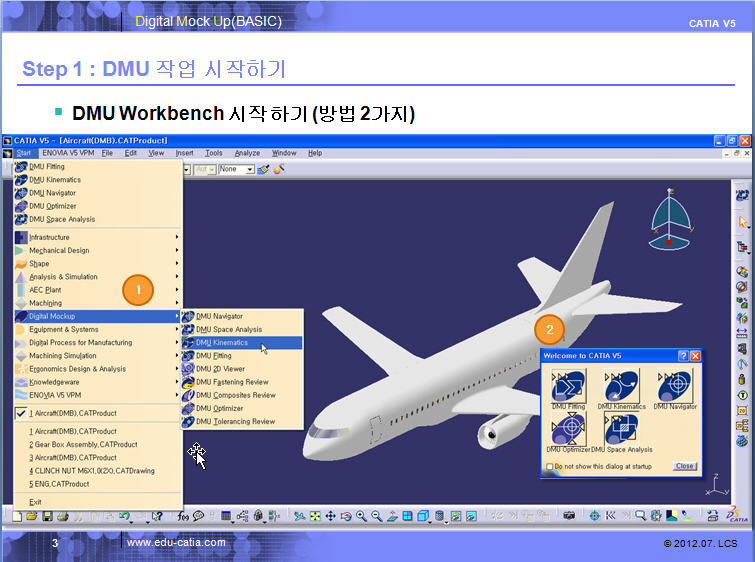This screenshot has width=755, height=562.
Task: Select checked 1 Aircraft(DMB).CATProduct window entry
Action: [x=75, y=412]
